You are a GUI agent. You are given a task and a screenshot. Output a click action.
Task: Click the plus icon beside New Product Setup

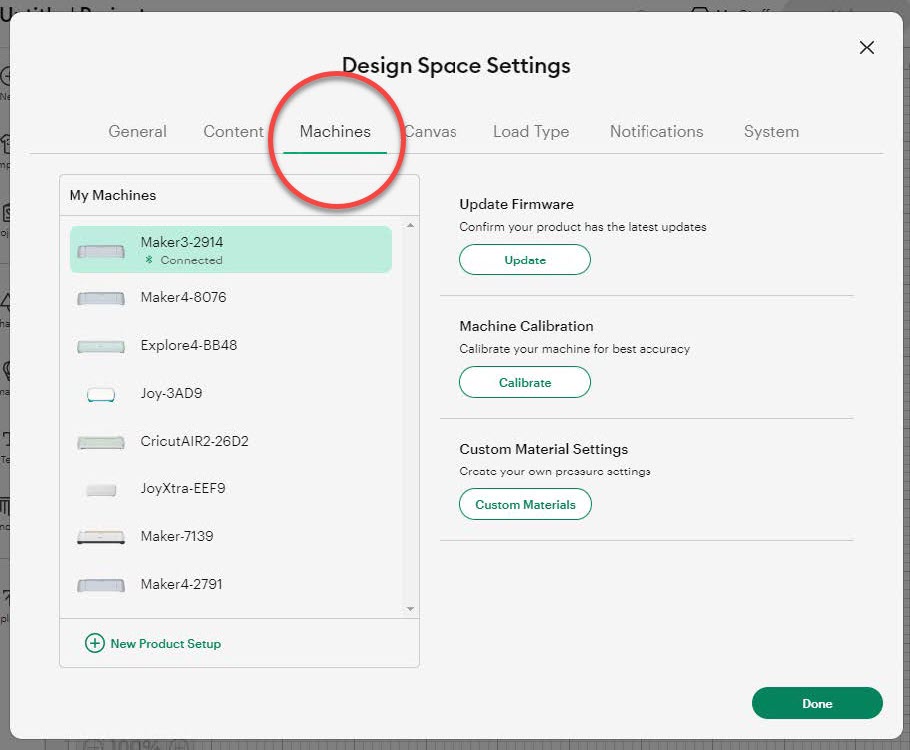point(95,643)
